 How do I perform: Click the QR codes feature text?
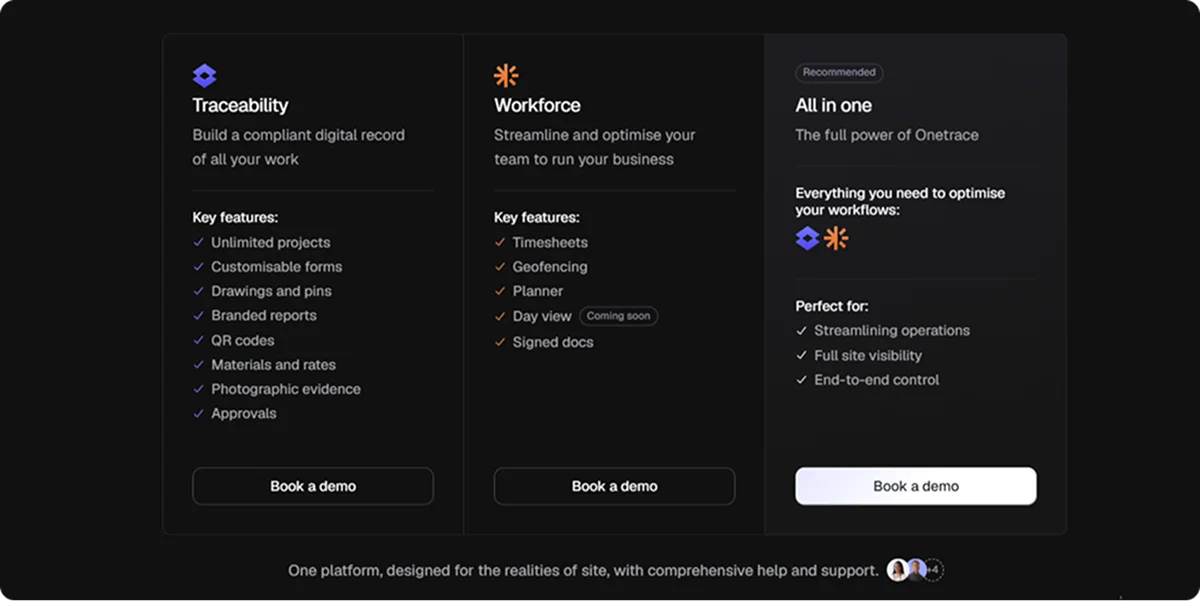coord(243,340)
